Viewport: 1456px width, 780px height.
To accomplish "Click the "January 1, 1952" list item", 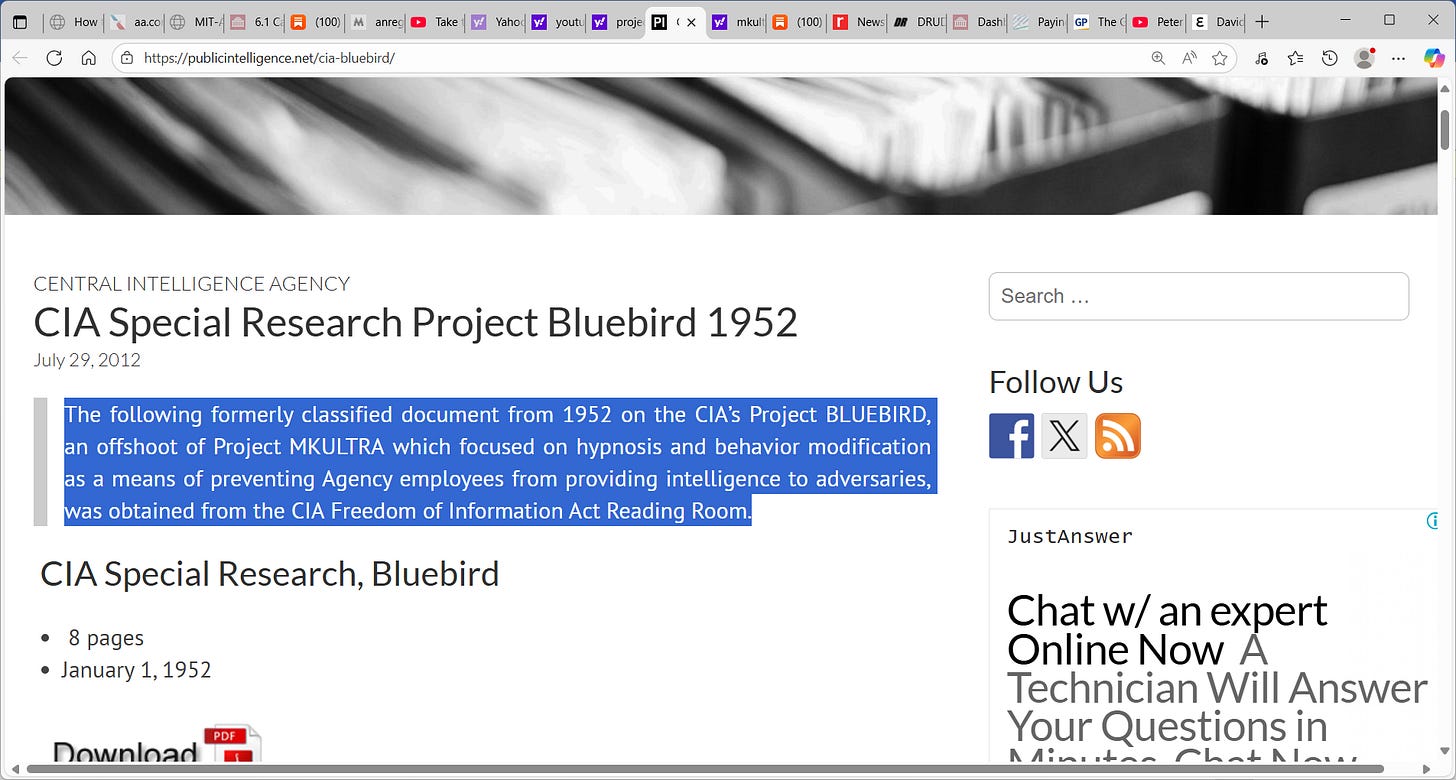I will point(136,670).
